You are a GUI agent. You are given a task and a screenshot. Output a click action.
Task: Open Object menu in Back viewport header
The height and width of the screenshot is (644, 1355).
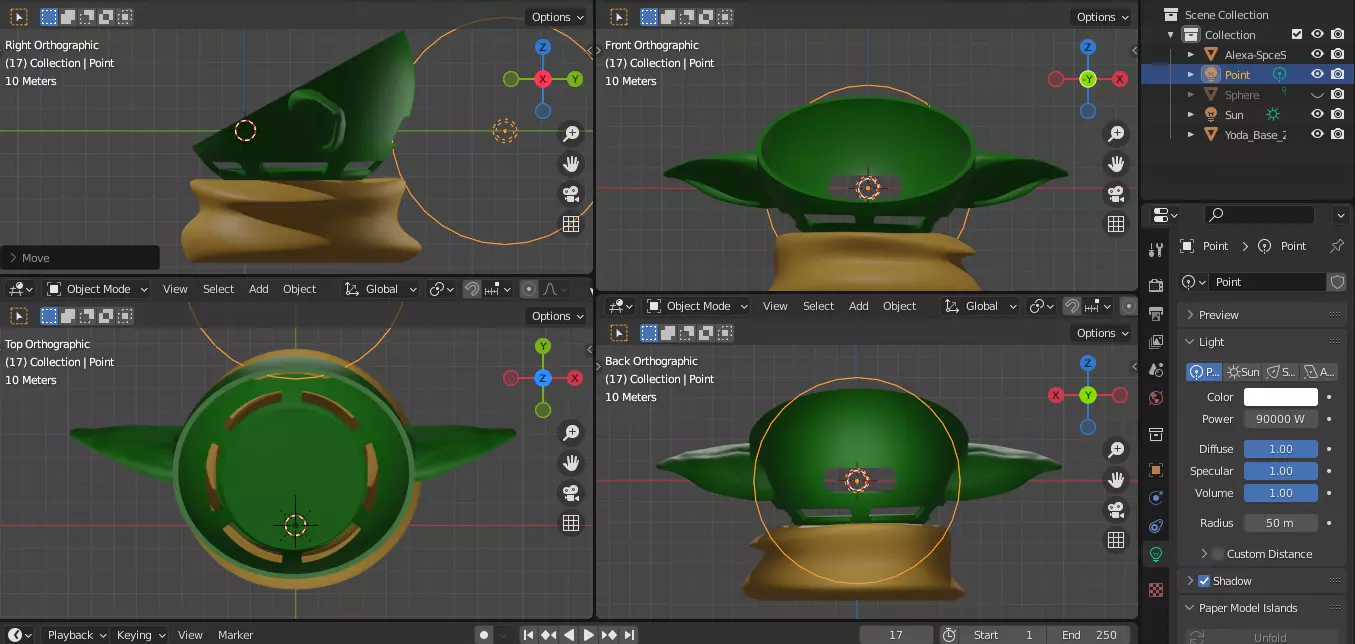[x=899, y=306]
